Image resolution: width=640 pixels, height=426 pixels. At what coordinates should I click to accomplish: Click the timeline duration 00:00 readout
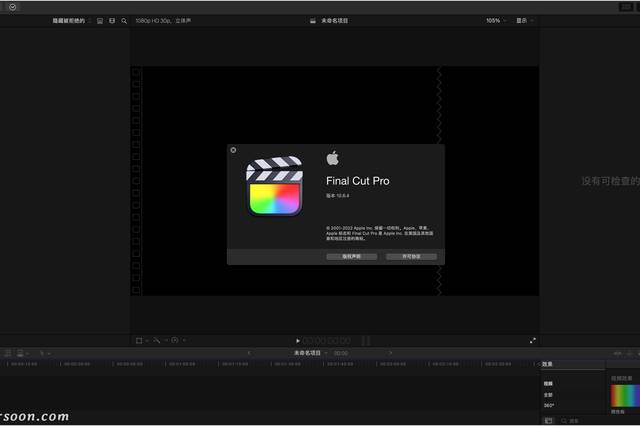click(x=341, y=353)
